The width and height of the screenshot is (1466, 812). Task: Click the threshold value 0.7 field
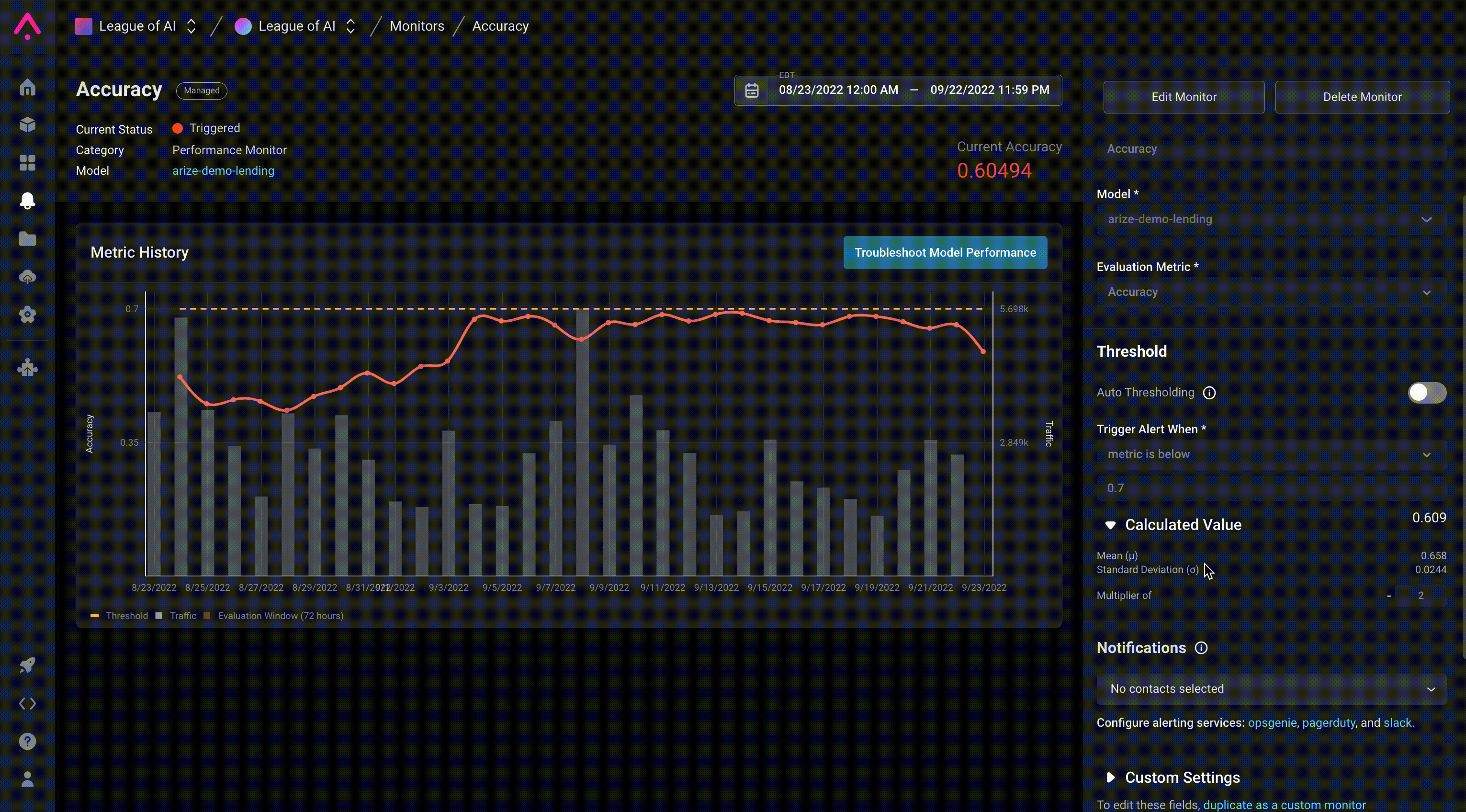coord(1270,488)
